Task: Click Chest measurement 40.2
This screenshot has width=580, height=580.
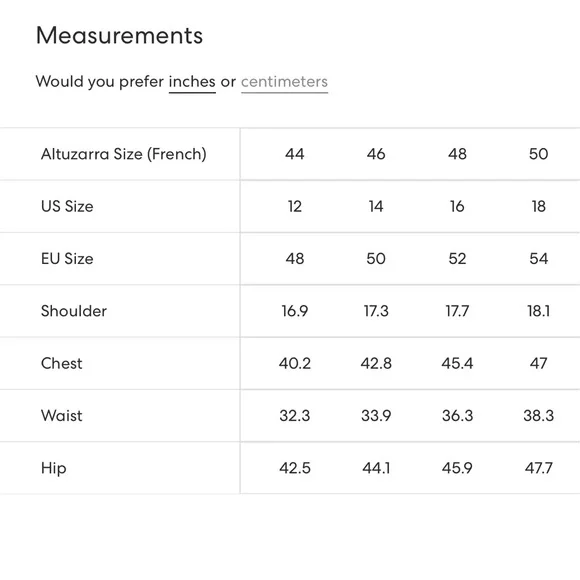Action: [294, 363]
